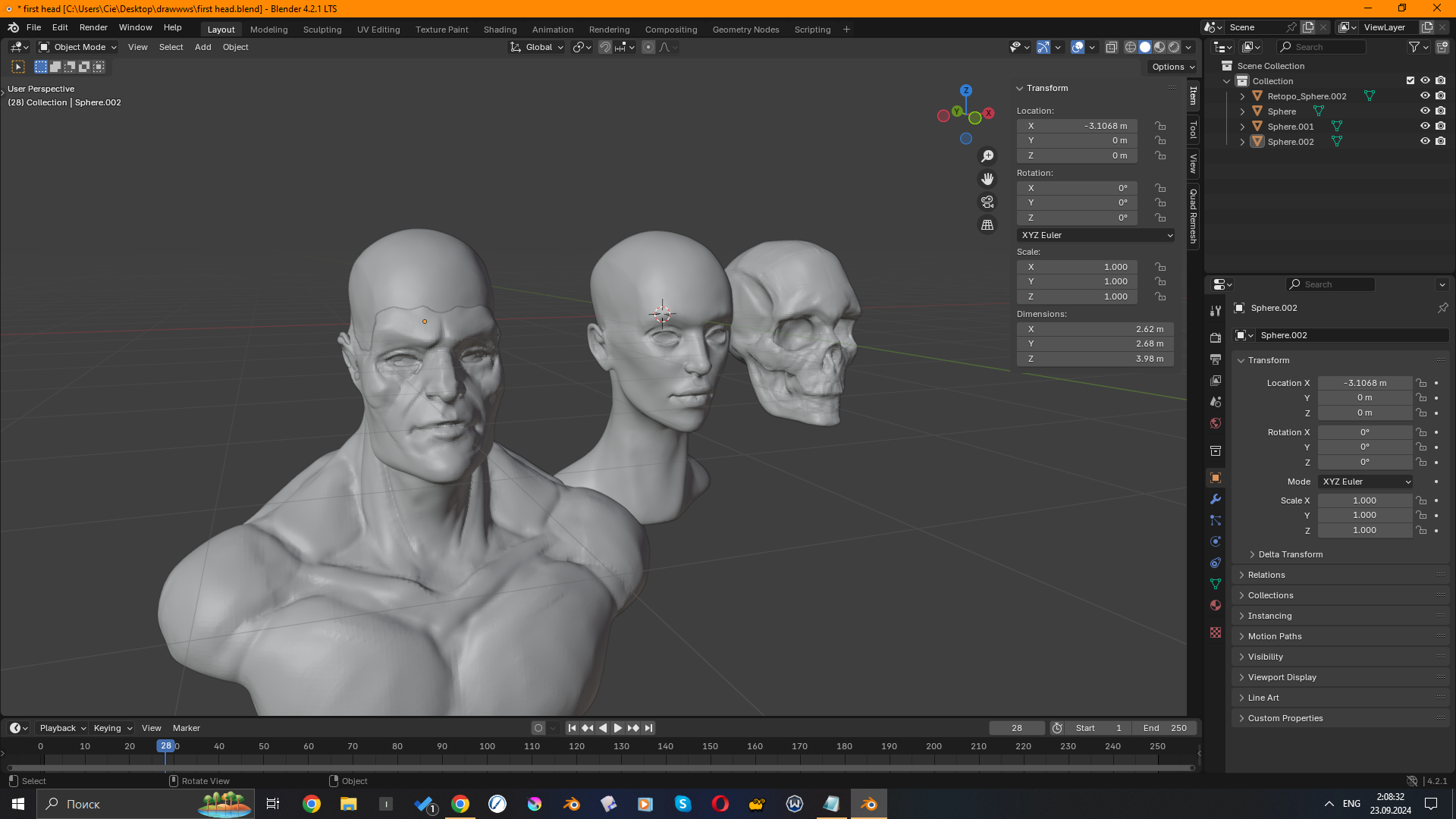Expand Retopo_Sphere.002 in the outliner
1456x819 pixels.
tap(1242, 96)
